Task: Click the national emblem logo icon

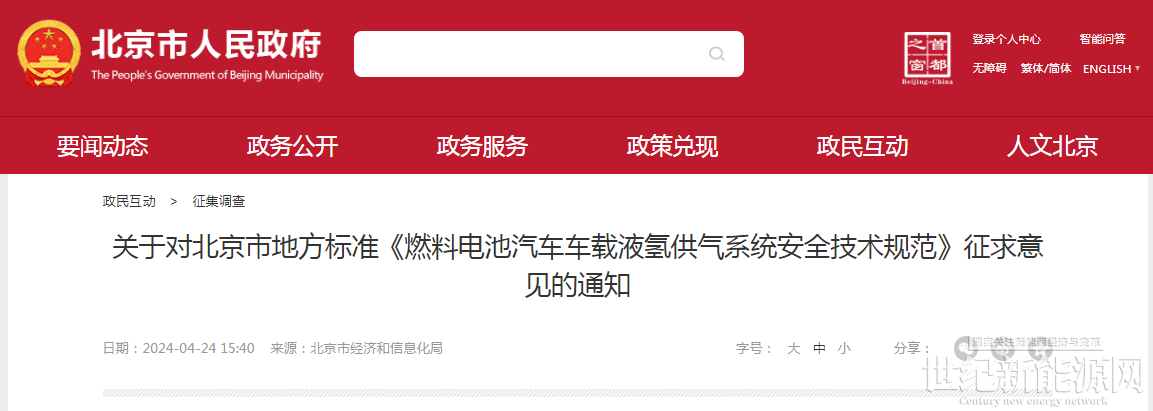Action: point(49,54)
